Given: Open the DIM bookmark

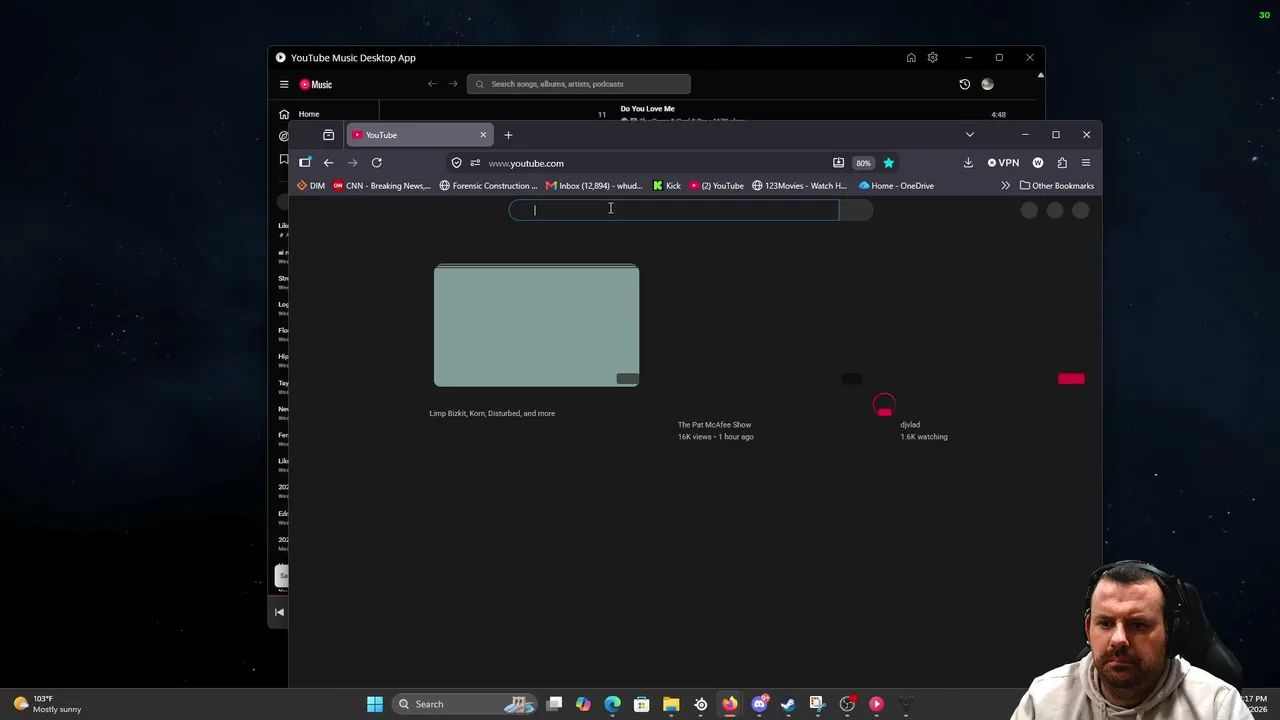Looking at the screenshot, I should (x=311, y=186).
